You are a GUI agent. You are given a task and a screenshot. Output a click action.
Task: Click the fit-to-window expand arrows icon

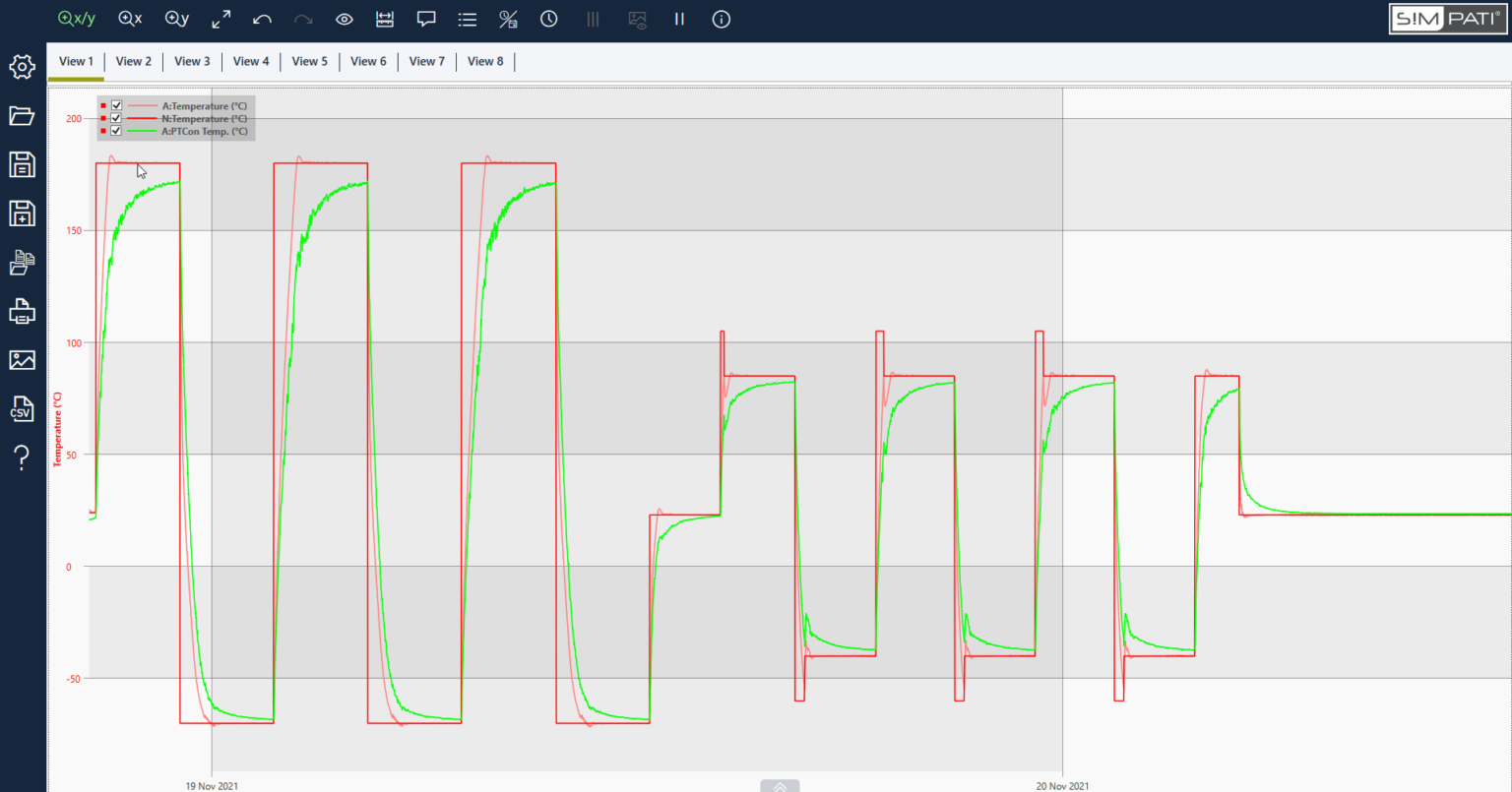pos(221,19)
